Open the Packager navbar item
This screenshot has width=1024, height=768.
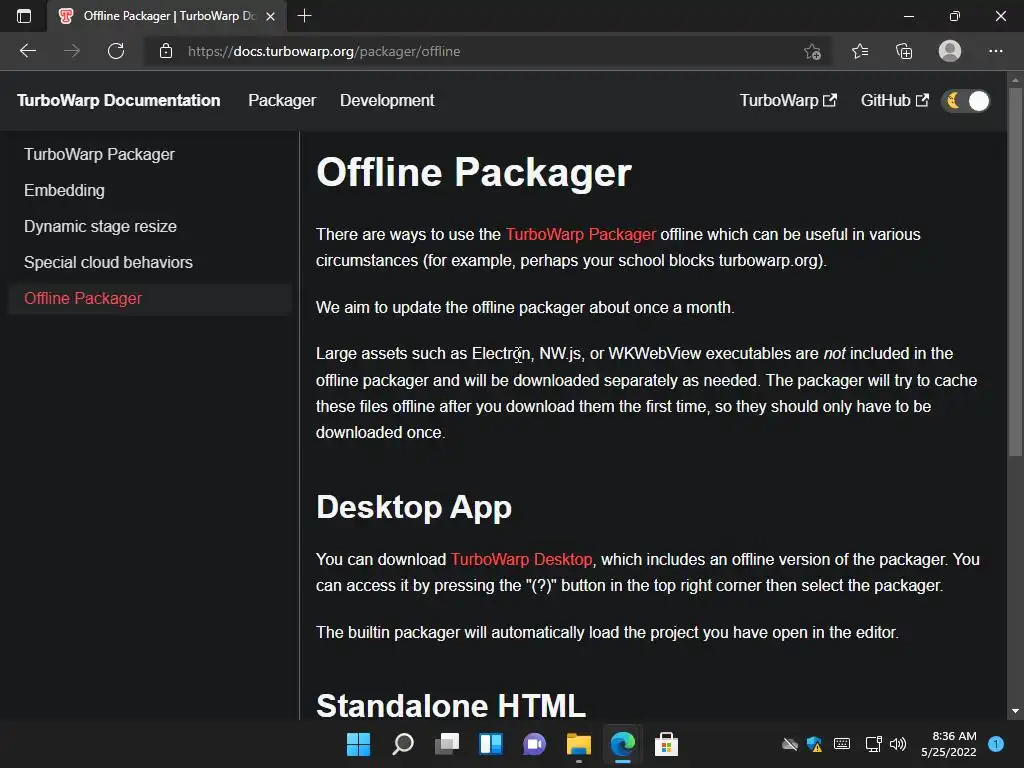282,101
